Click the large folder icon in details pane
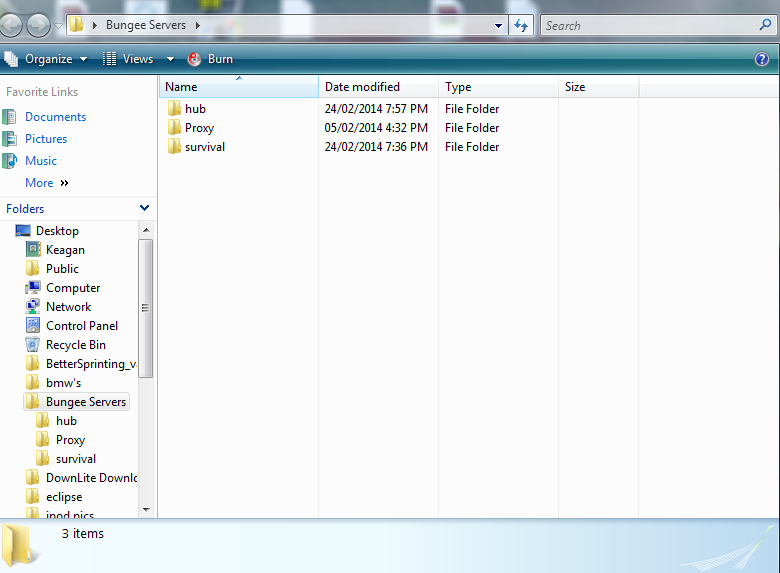Image resolution: width=780 pixels, height=573 pixels. [x=18, y=545]
